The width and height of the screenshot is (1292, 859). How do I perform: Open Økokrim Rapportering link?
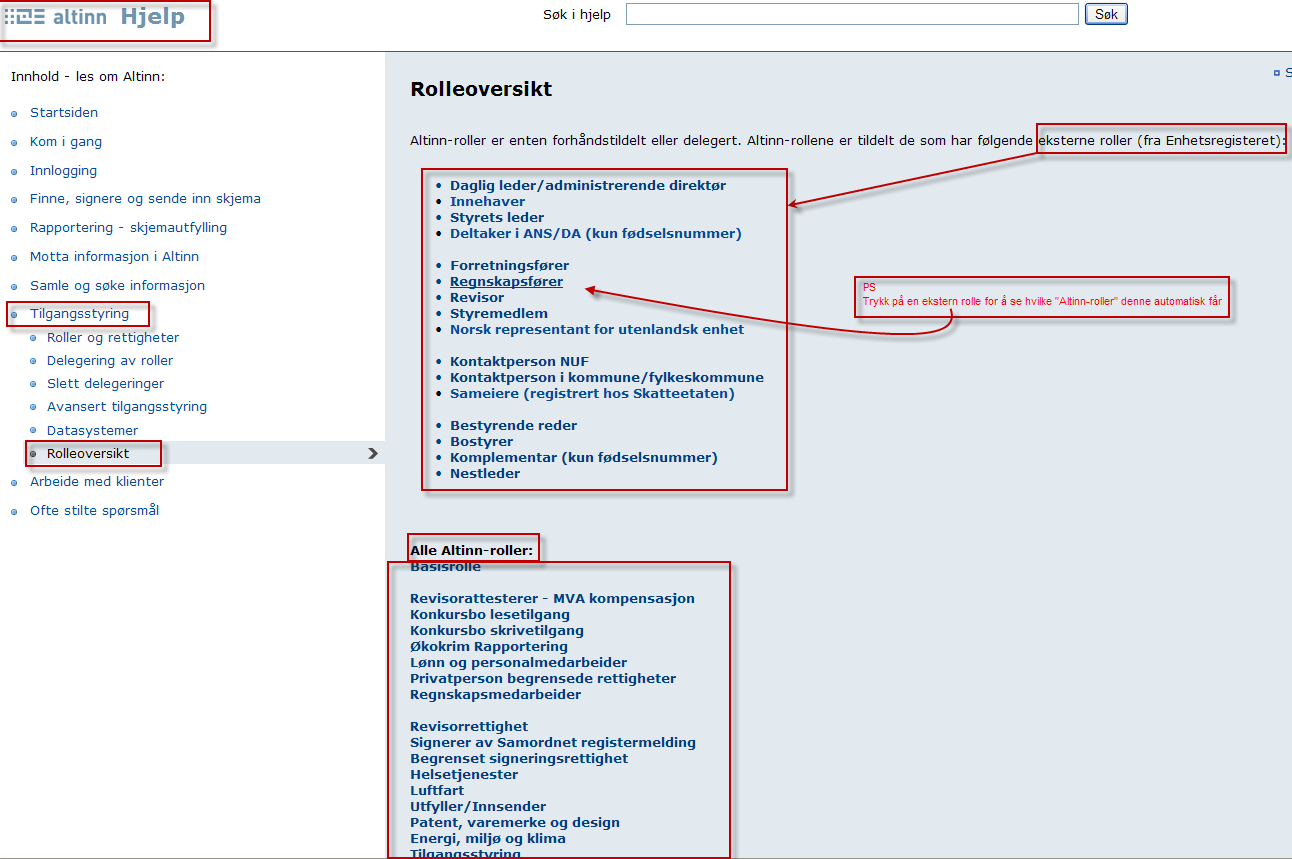tap(489, 647)
